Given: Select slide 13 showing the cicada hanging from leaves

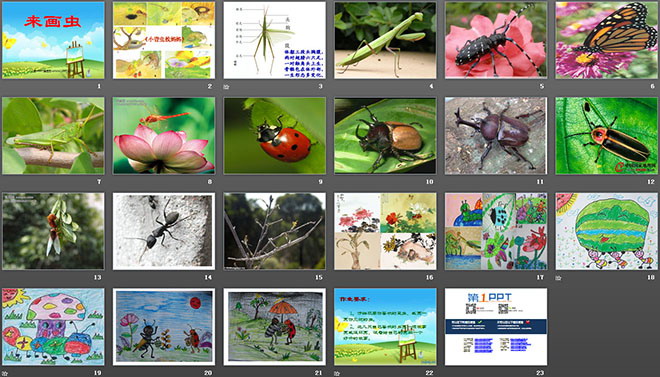Looking at the screenshot, I should click(x=53, y=231).
